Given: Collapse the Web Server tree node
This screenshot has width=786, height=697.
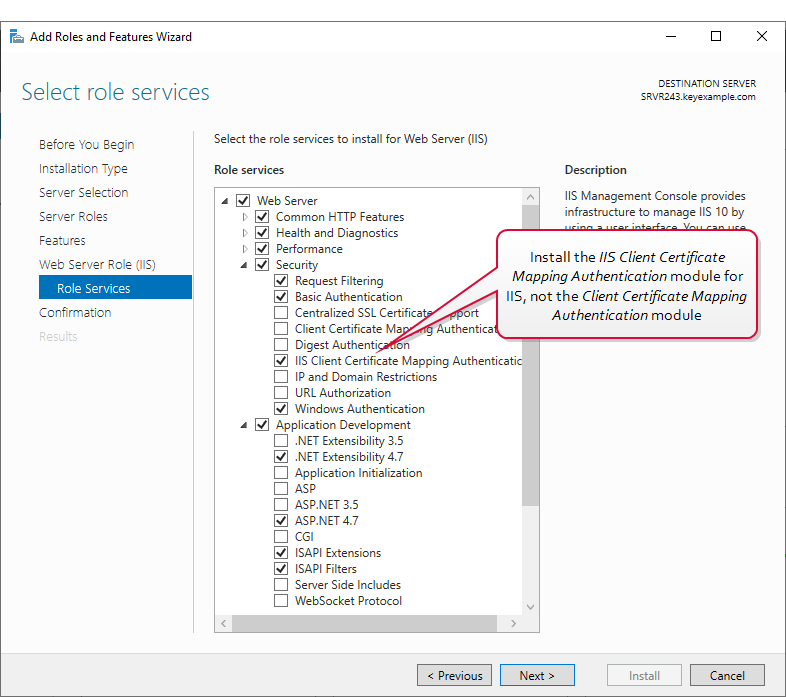Looking at the screenshot, I should tap(225, 201).
